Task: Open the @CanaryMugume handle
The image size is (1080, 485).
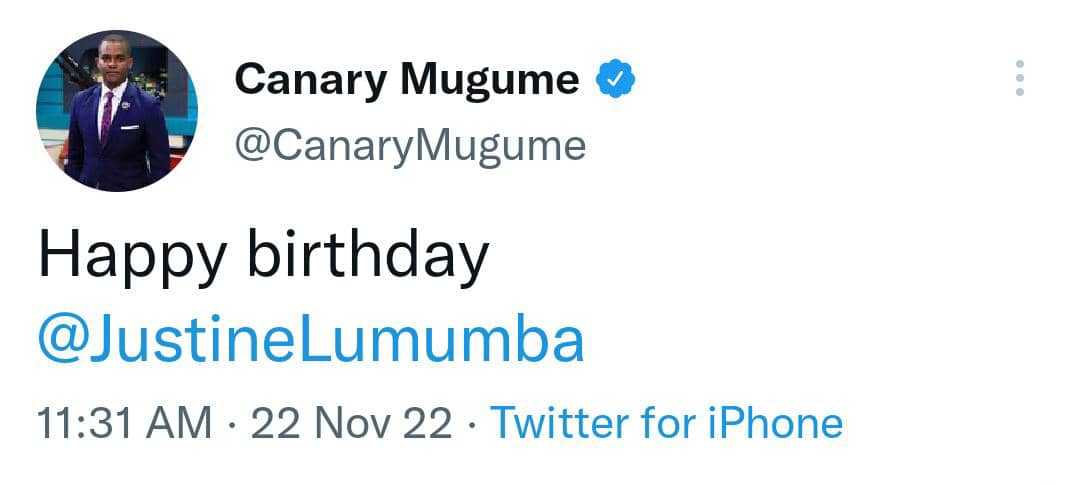Action: point(409,146)
